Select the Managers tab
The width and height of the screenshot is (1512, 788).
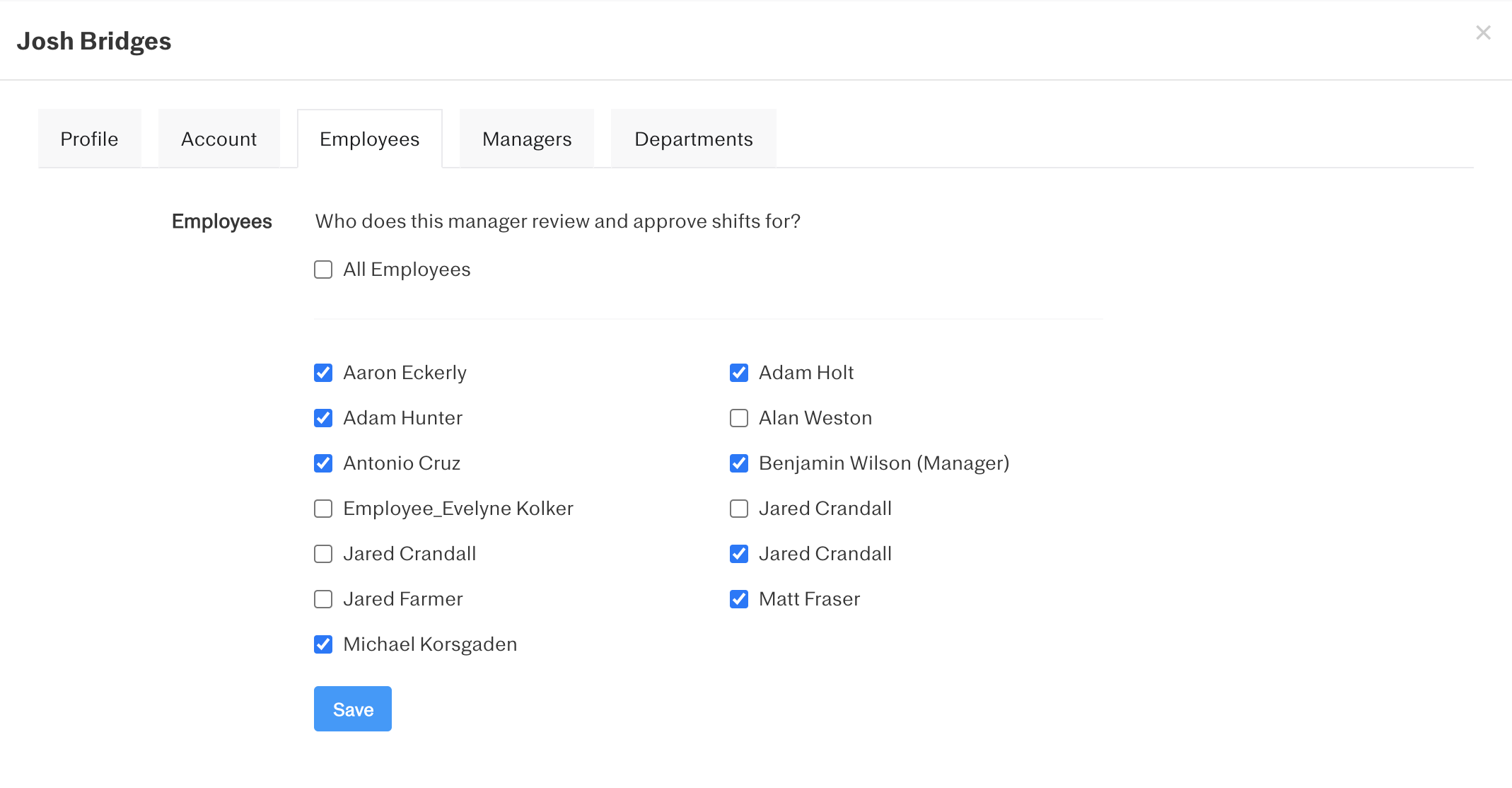click(526, 139)
